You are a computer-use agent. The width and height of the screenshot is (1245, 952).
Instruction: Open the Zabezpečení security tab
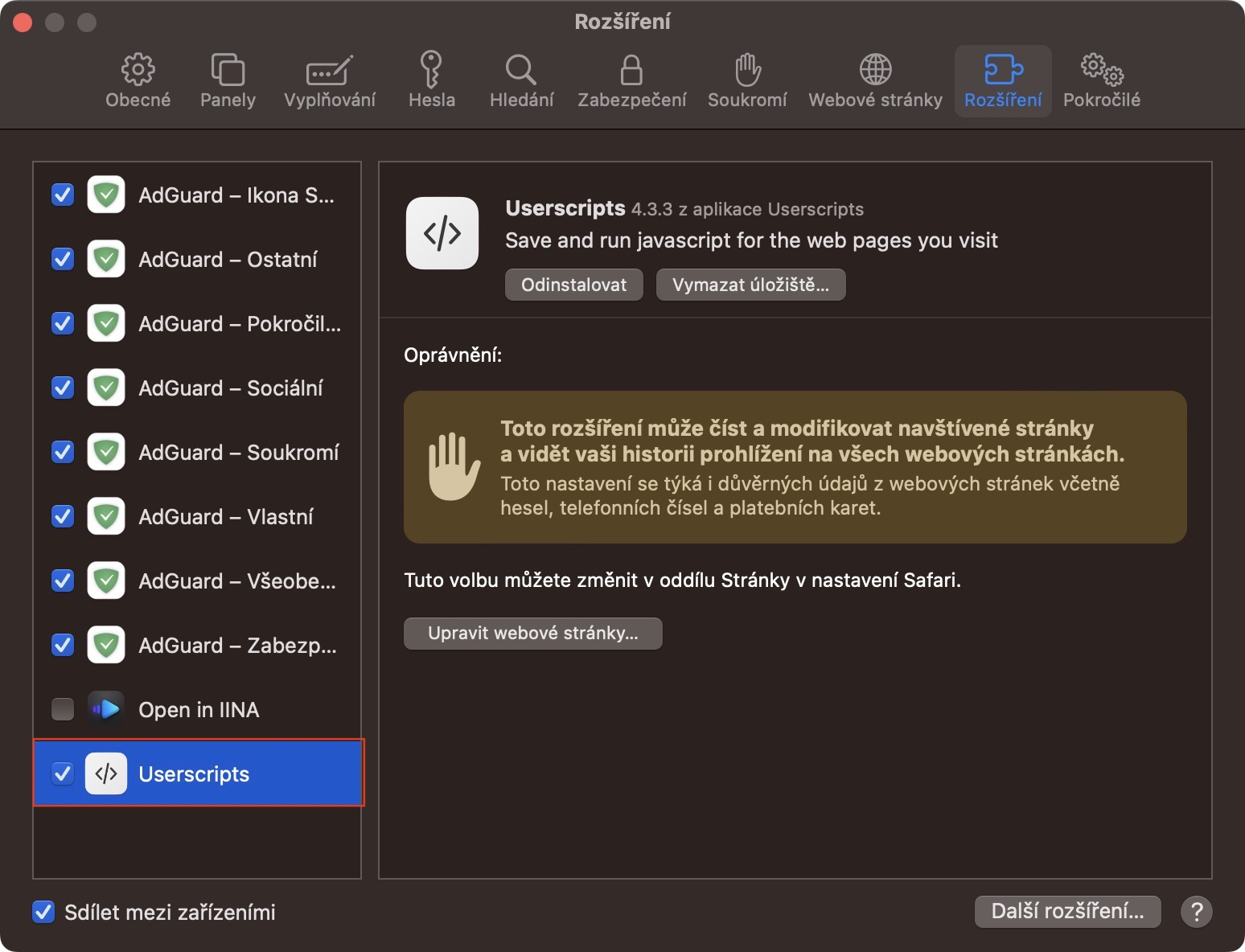click(x=632, y=80)
